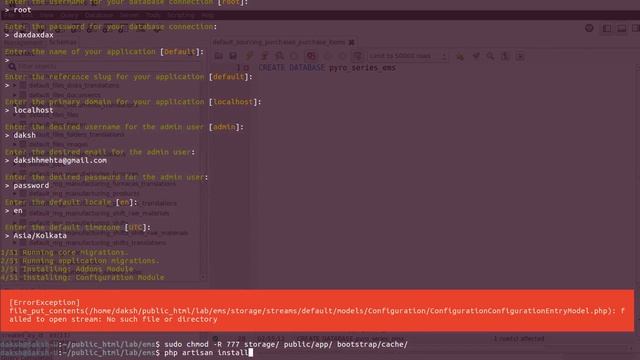
Task: Click terminal input 'daxdaxdax'
Action: pos(33,35)
